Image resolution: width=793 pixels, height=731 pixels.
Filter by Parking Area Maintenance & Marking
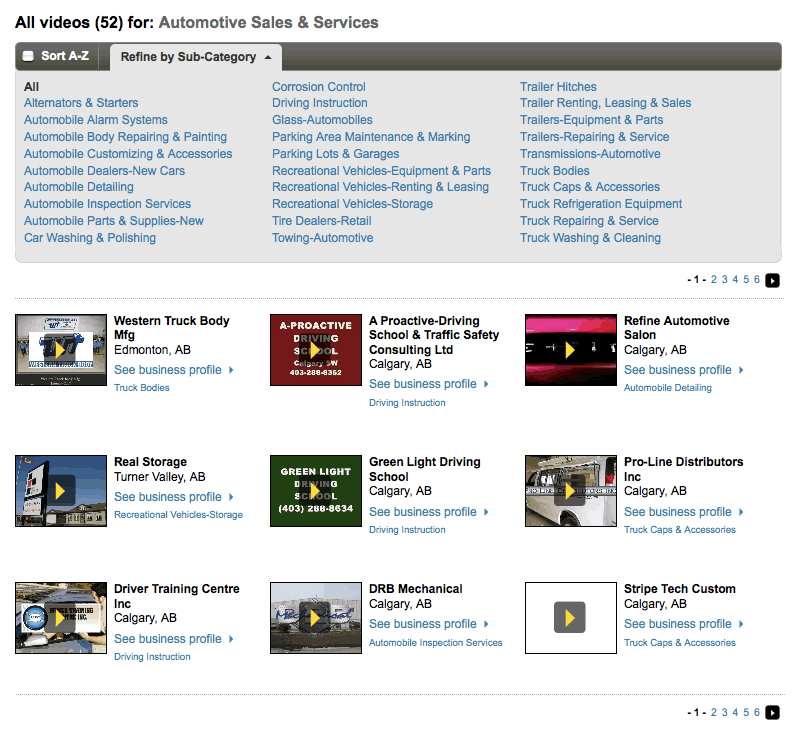[x=371, y=137]
